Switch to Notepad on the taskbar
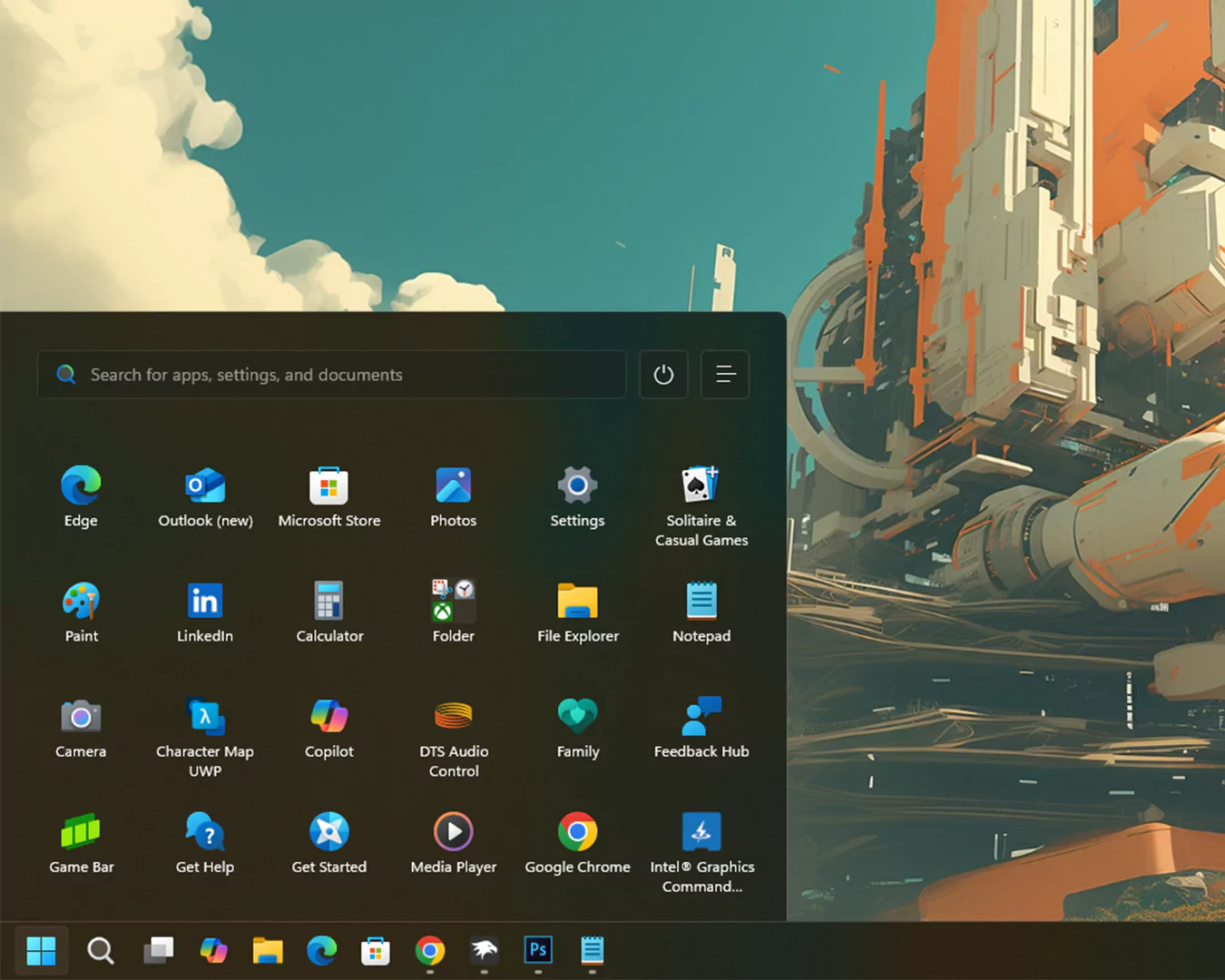Screen dimensions: 1225x980 pyautogui.click(x=593, y=950)
